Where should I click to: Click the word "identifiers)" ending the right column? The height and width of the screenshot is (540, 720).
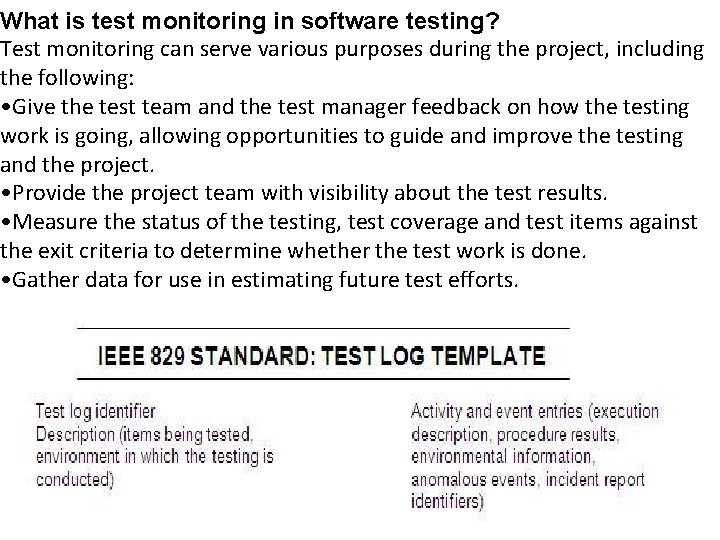click(447, 500)
